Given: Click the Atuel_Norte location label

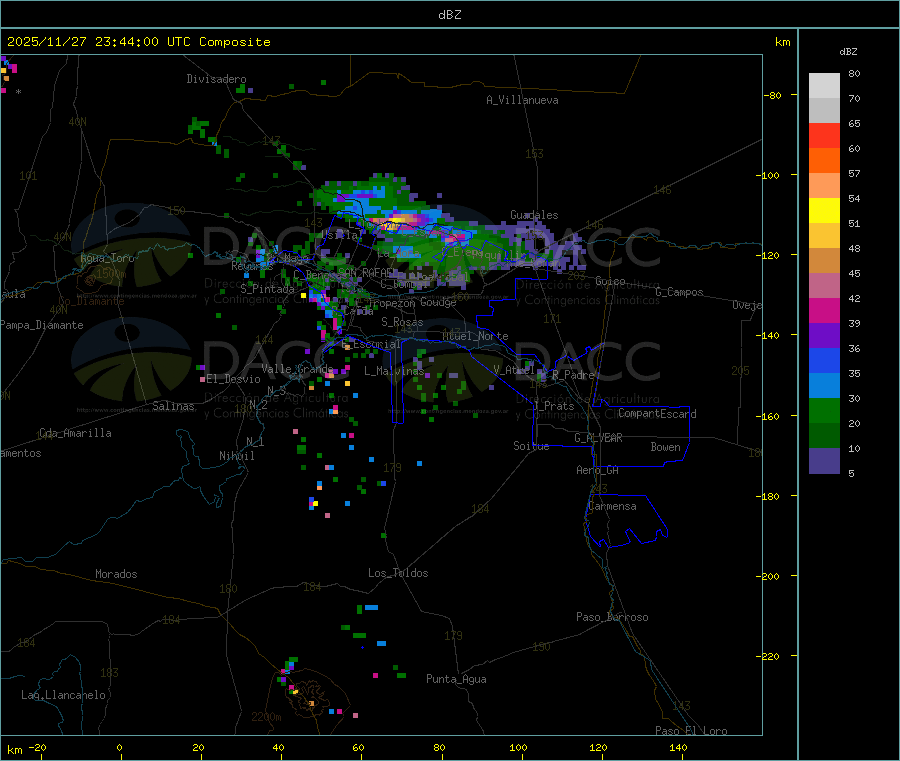Looking at the screenshot, I should click(x=475, y=336).
